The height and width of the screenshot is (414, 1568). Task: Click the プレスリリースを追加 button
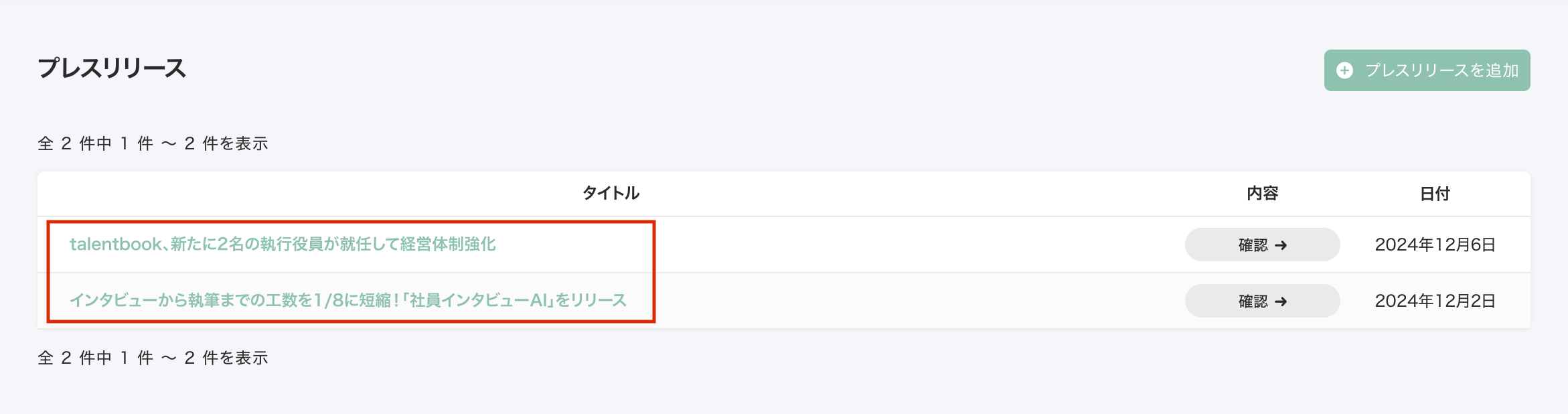tap(1427, 70)
